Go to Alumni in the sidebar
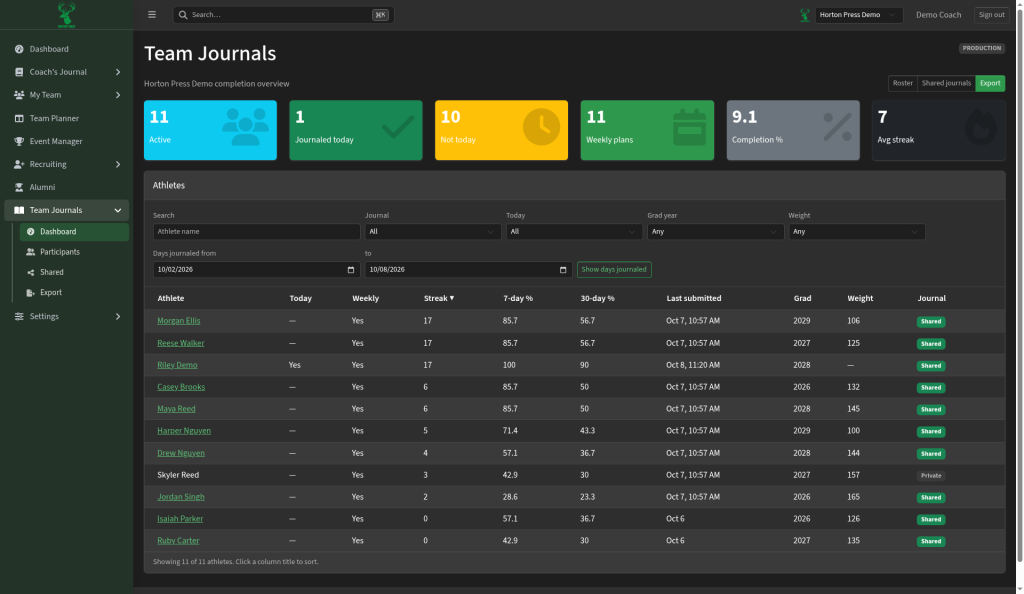The width and height of the screenshot is (1024, 594). coord(67,187)
